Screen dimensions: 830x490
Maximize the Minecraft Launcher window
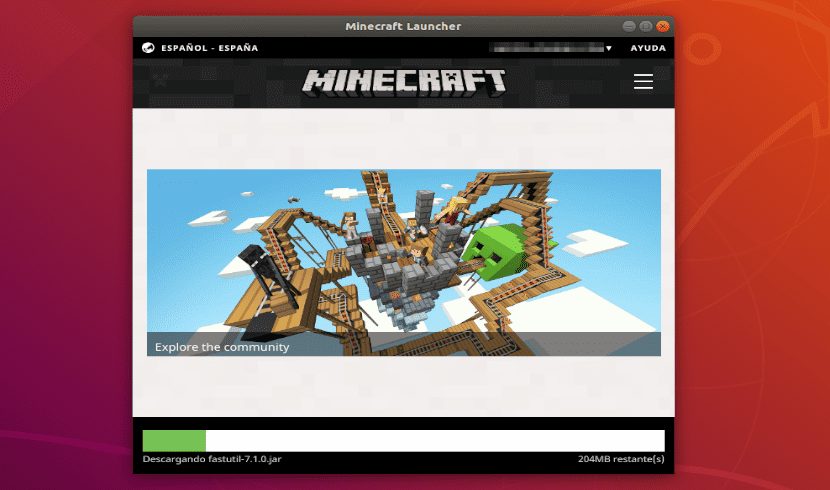645,26
